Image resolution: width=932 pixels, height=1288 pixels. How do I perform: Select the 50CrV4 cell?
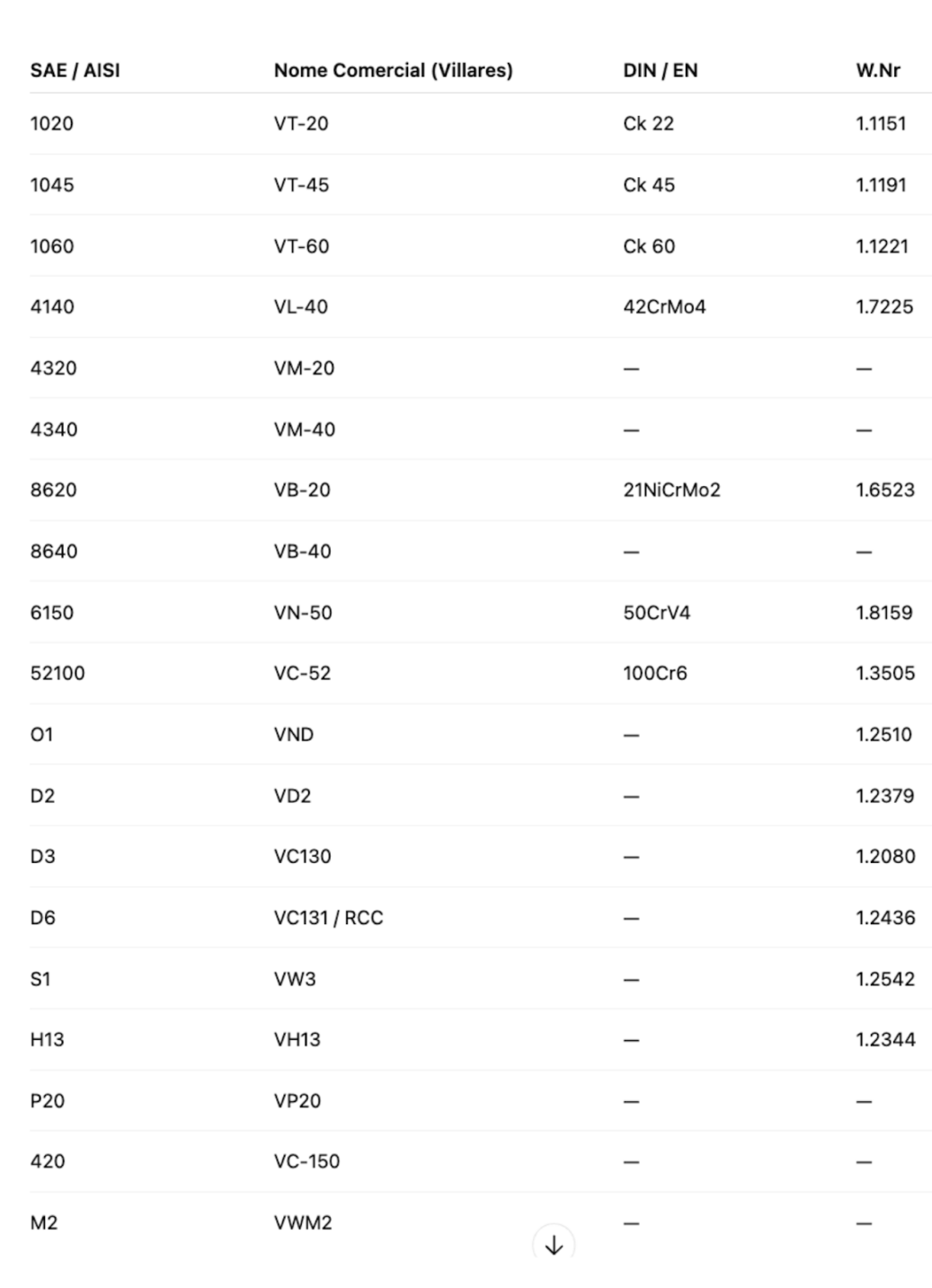click(656, 612)
